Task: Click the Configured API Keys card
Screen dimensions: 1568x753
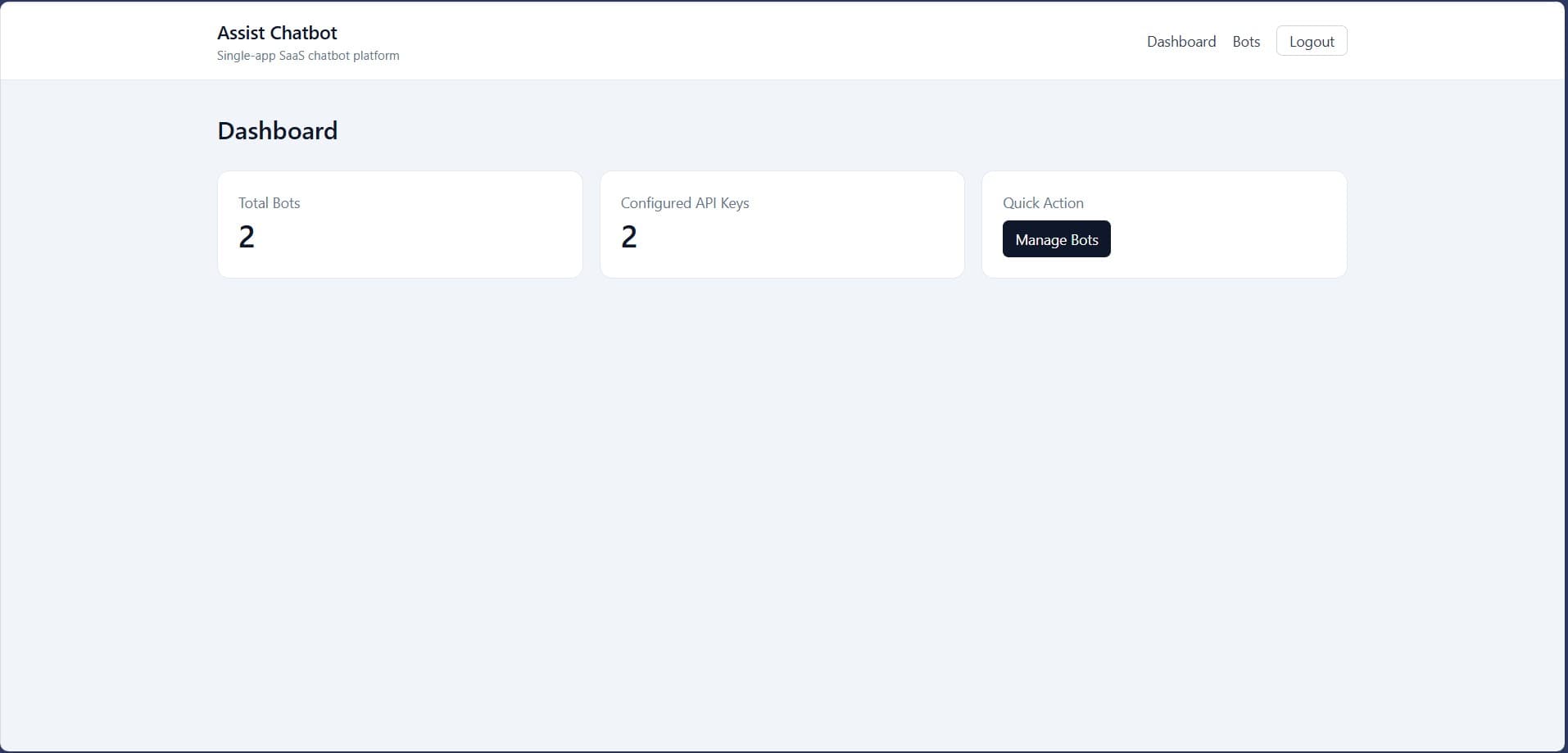Action: pos(782,224)
